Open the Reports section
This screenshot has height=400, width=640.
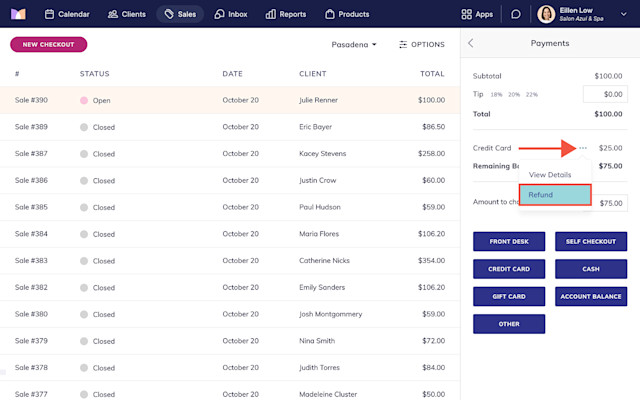pos(286,14)
